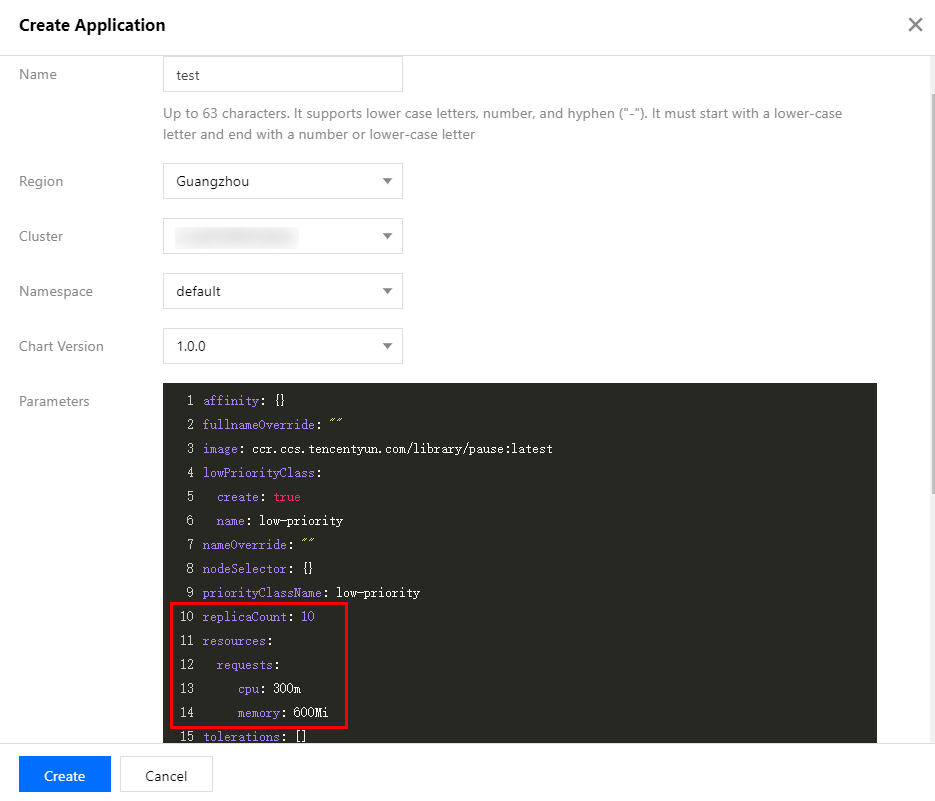The height and width of the screenshot is (801, 935).
Task: Click the Name input field
Action: click(x=282, y=74)
